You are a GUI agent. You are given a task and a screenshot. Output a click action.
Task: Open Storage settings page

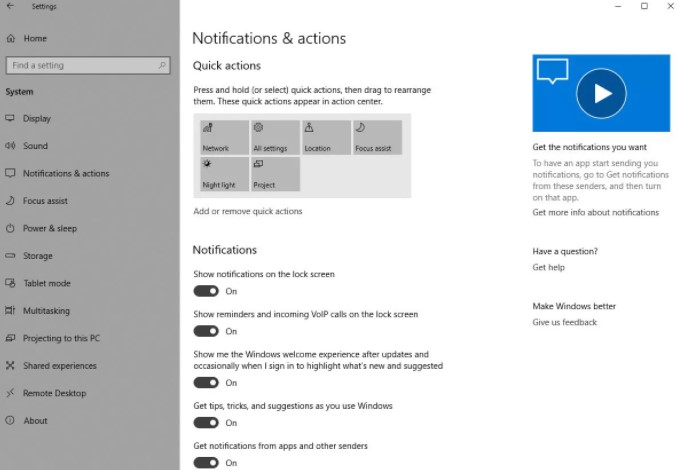[38, 256]
